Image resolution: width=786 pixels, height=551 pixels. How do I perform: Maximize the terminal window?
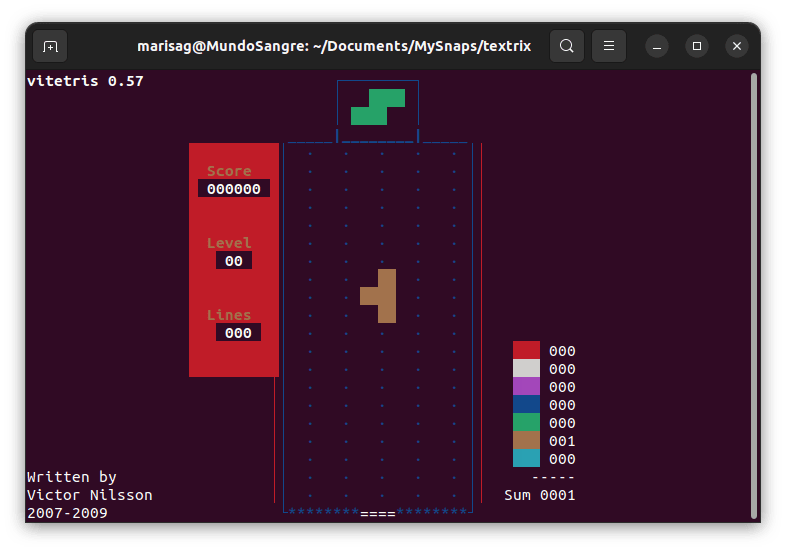(697, 46)
